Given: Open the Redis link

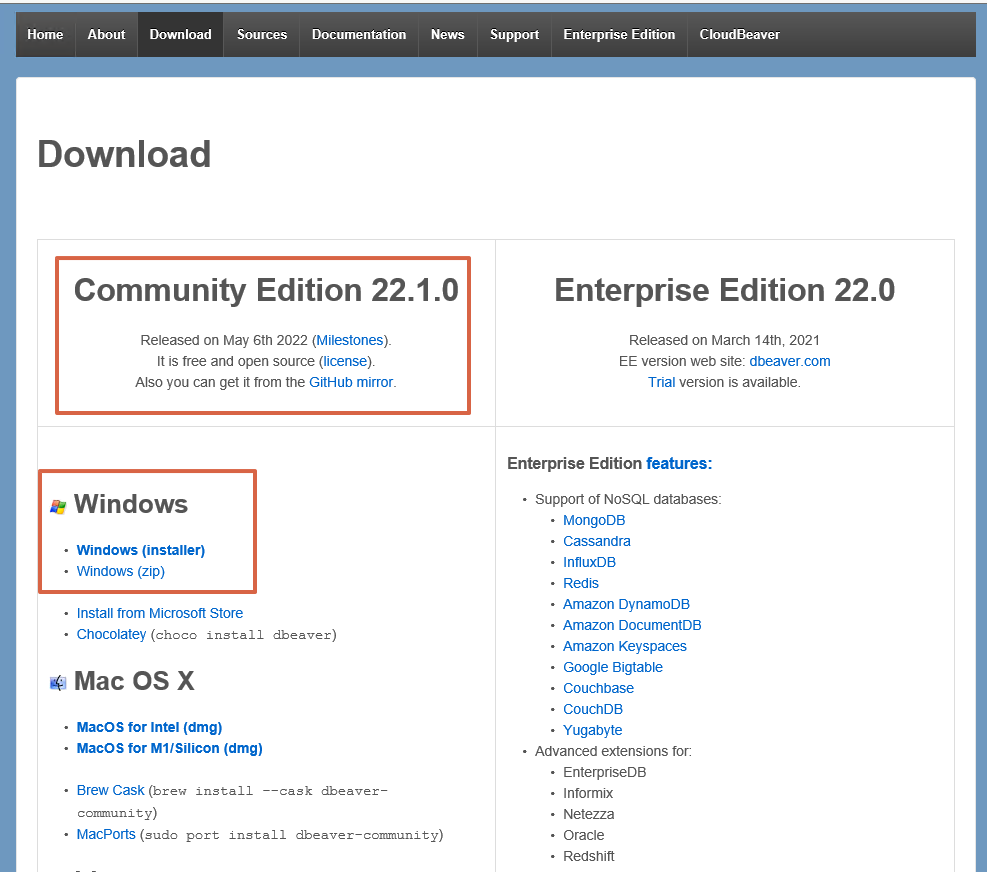Looking at the screenshot, I should pos(580,583).
